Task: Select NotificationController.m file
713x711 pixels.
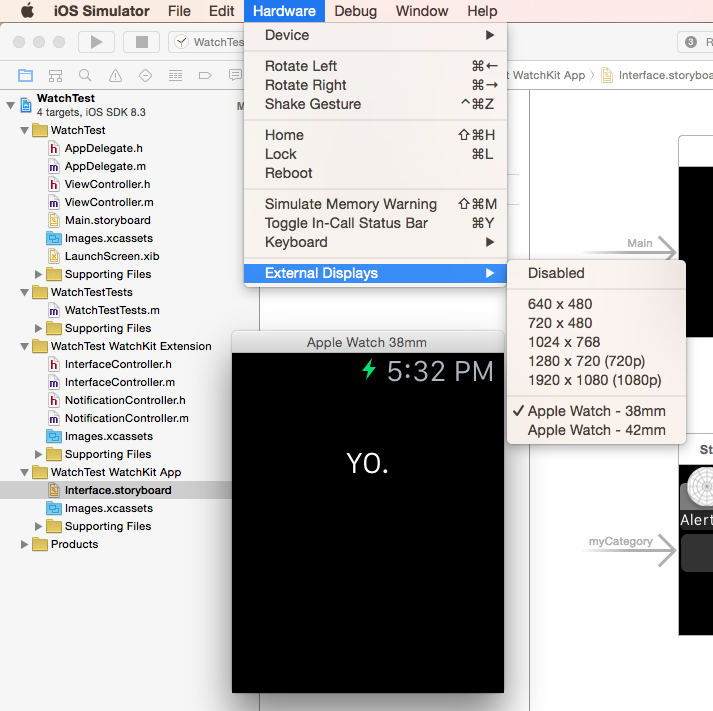Action: (x=126, y=418)
